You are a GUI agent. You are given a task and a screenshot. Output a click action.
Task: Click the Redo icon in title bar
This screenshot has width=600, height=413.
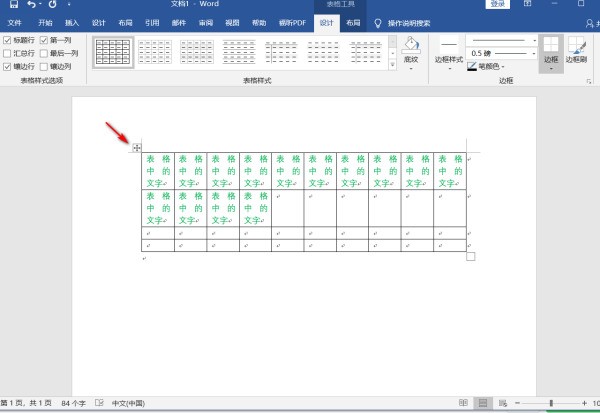52,4
